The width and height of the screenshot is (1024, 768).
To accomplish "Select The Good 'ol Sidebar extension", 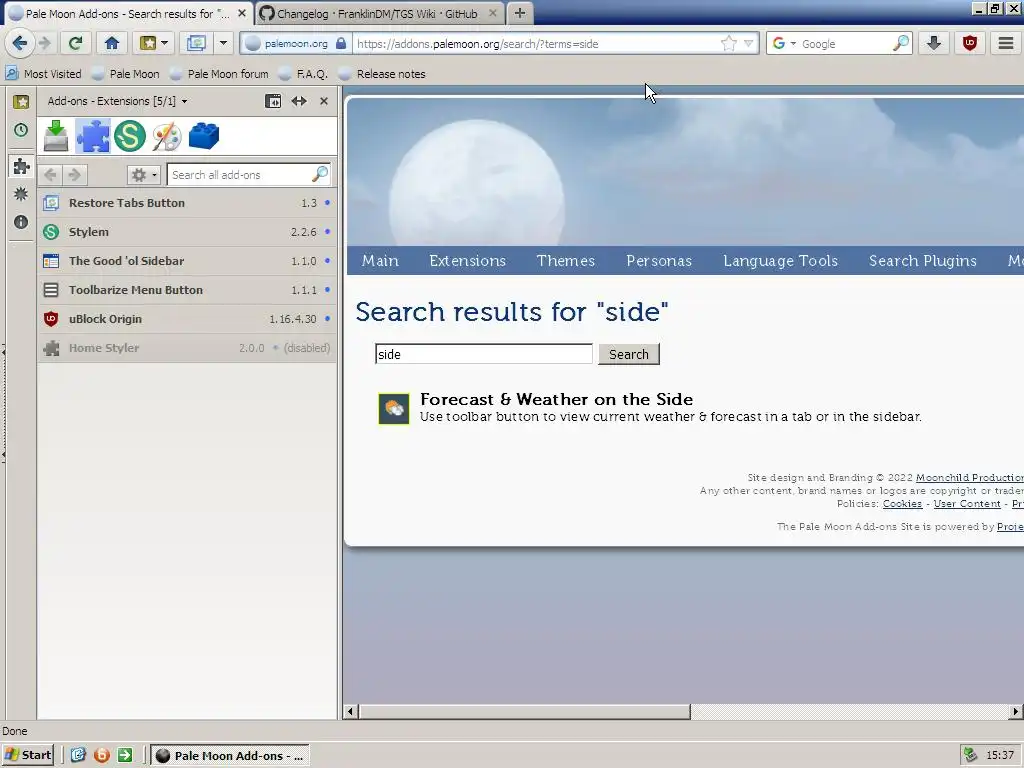I will coord(187,261).
